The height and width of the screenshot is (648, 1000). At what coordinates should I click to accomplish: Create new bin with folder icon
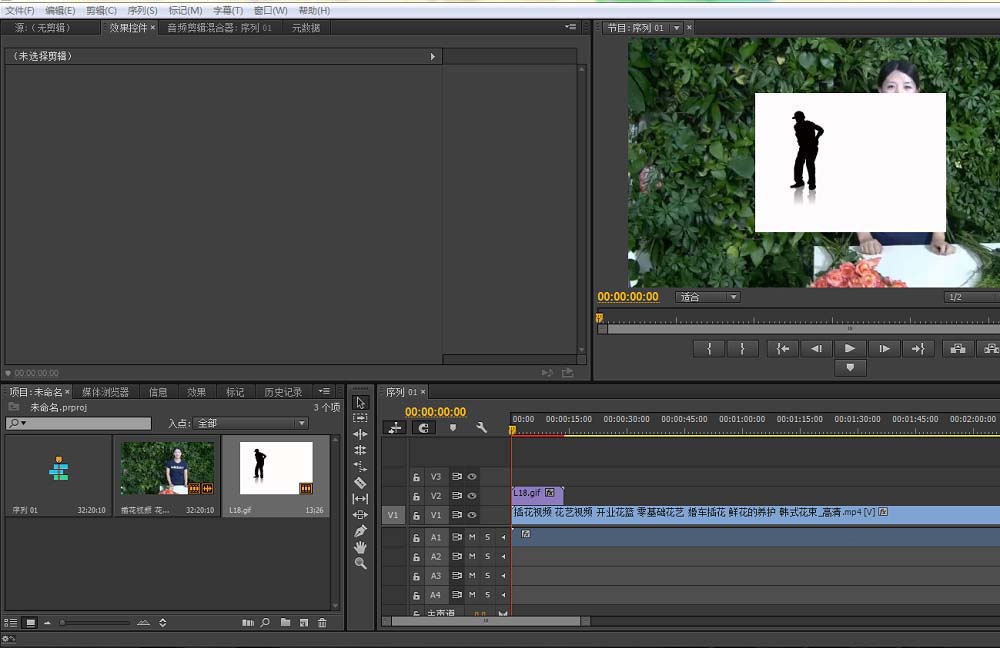pos(286,623)
